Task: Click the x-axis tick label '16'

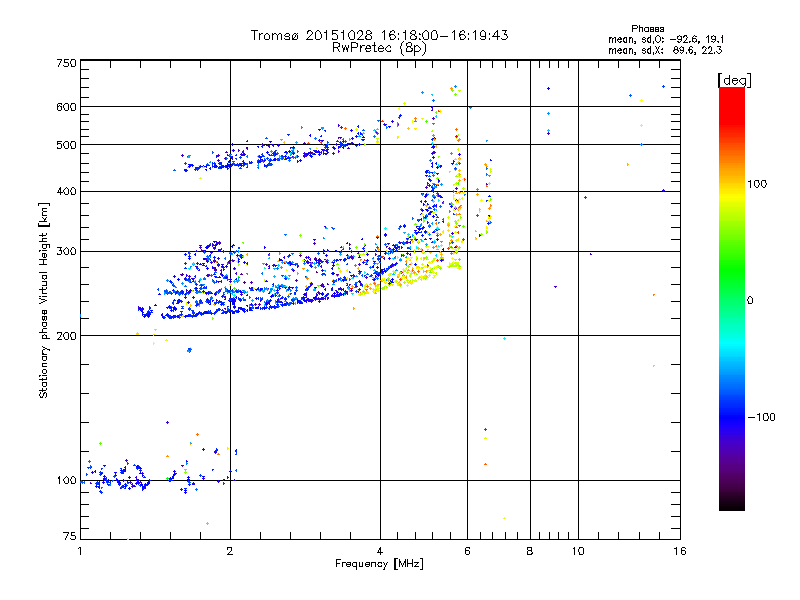Action: click(x=680, y=551)
